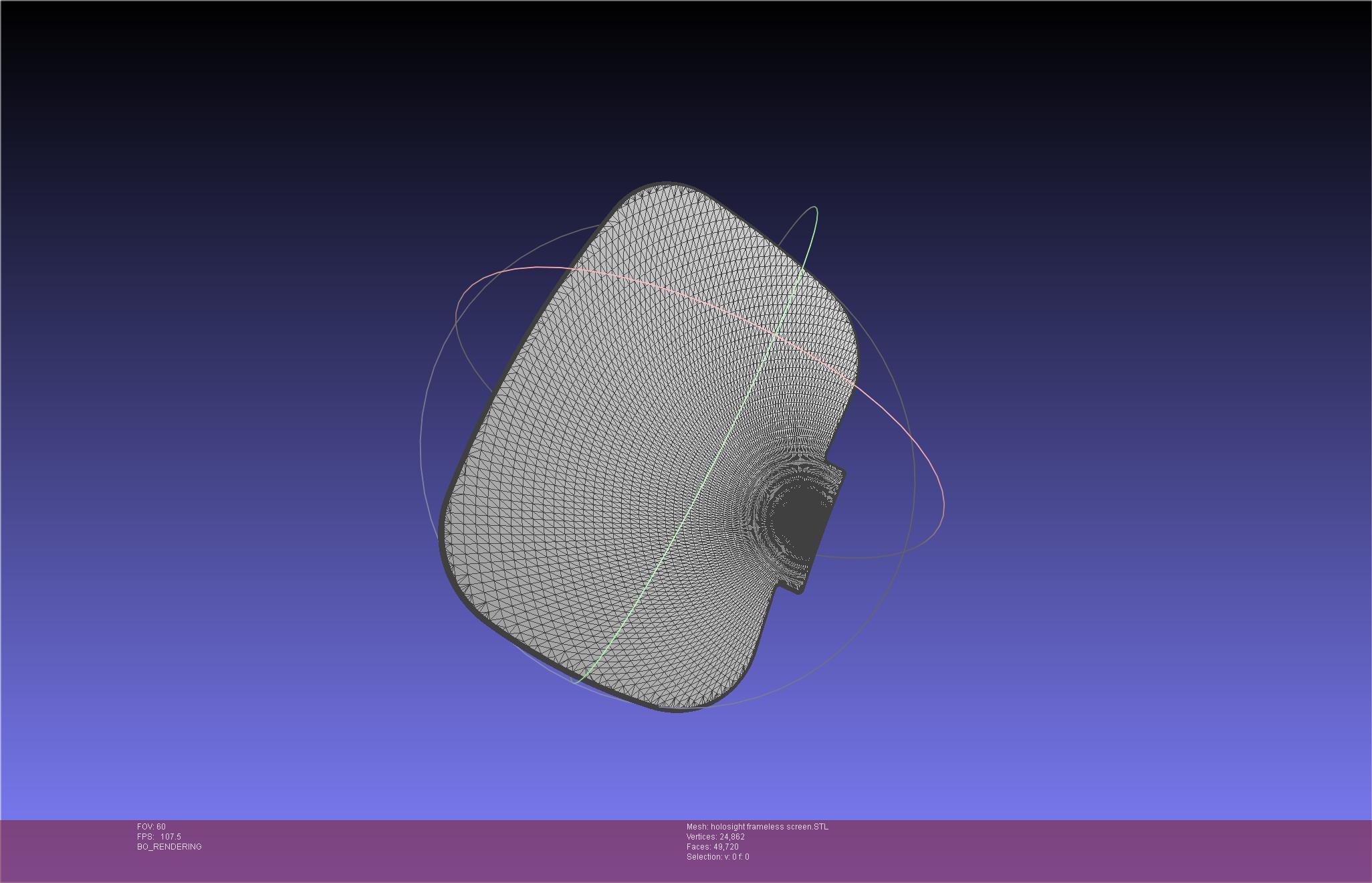
Task: Click the top tip of the green arc
Action: click(815, 208)
